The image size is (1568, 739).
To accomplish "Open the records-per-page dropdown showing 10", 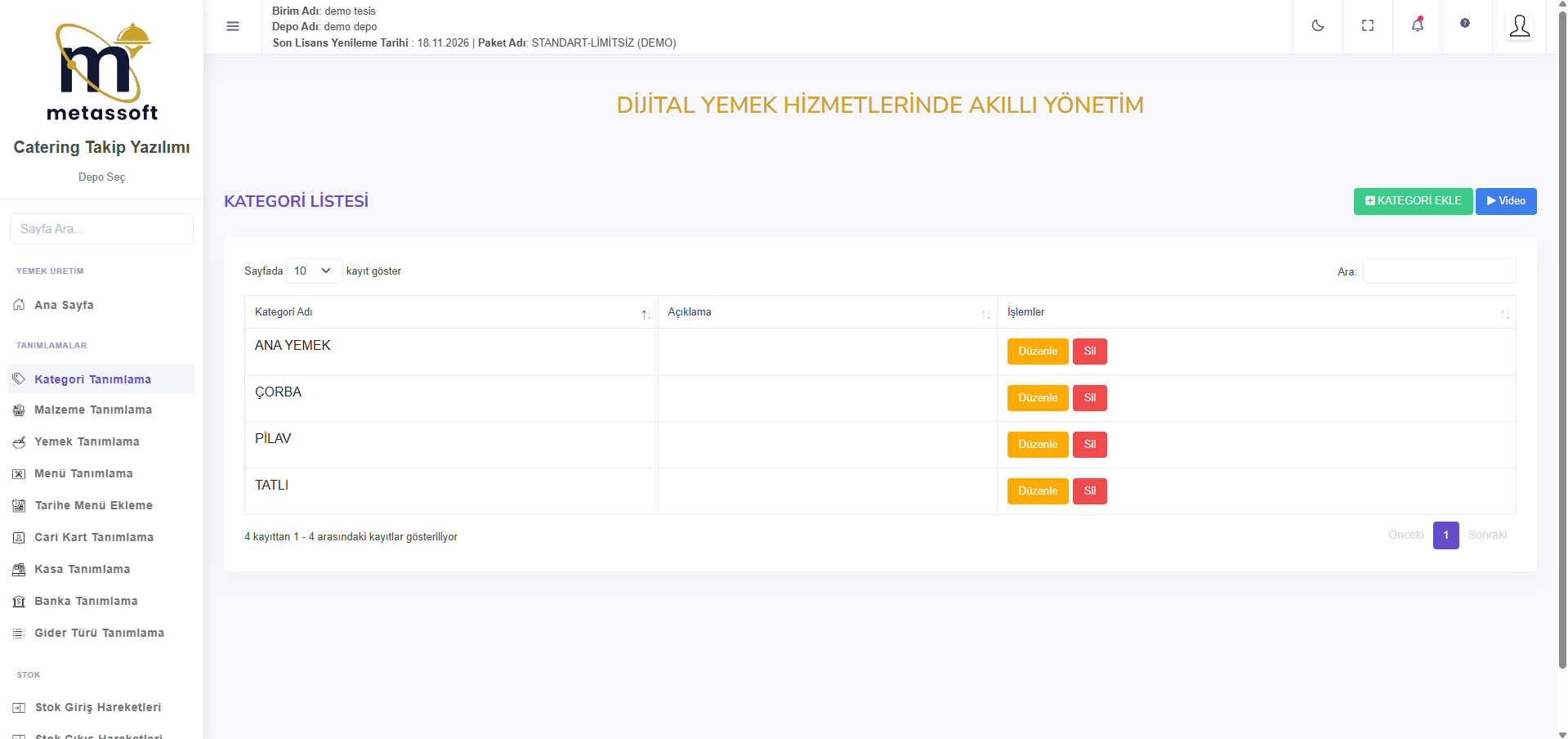I will (314, 271).
